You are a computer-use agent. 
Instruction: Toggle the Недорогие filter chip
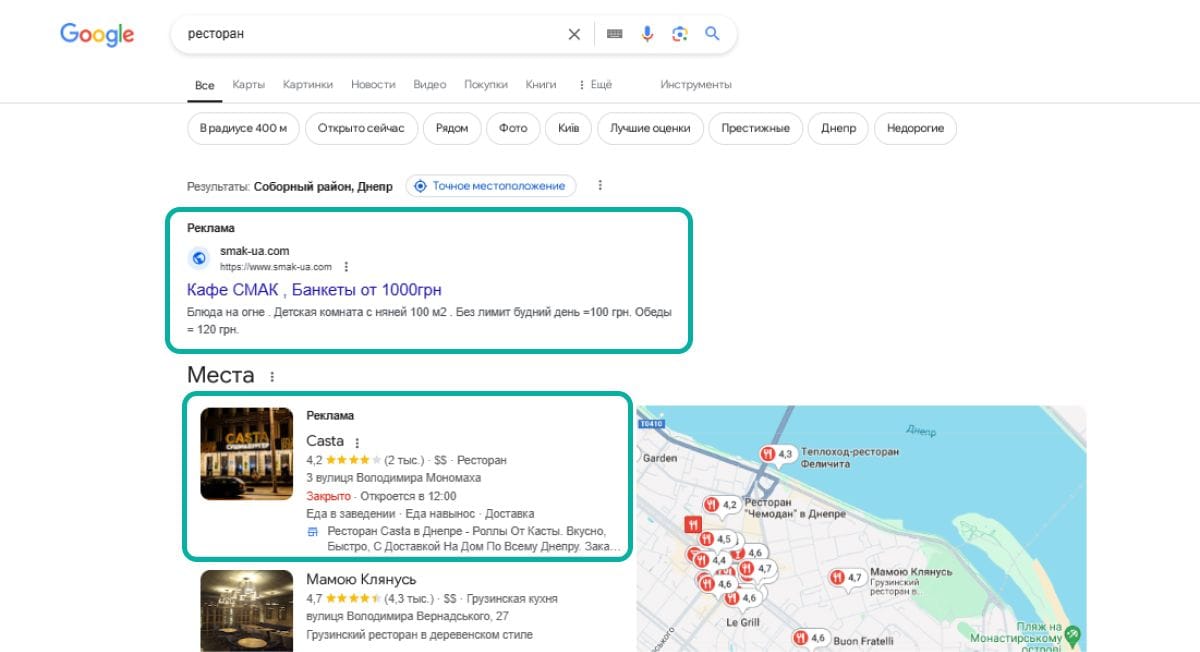tap(916, 129)
